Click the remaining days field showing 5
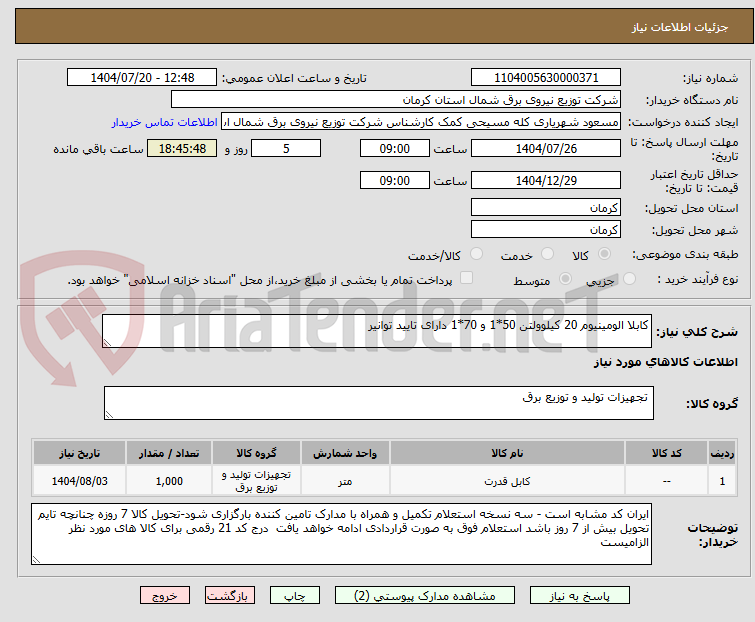Viewport: 755px width, 622px height. (286, 148)
